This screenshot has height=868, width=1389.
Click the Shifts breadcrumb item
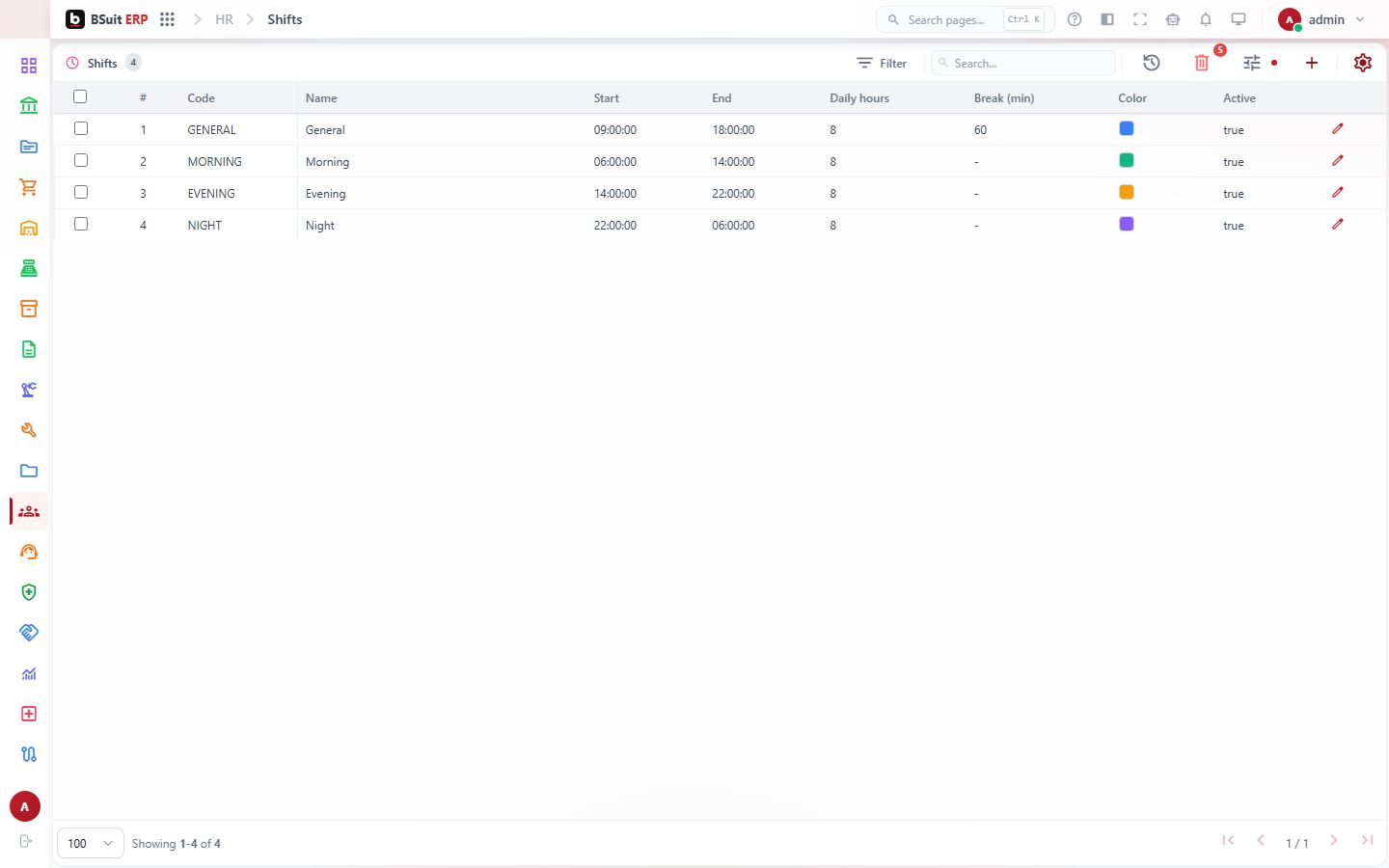coord(285,19)
